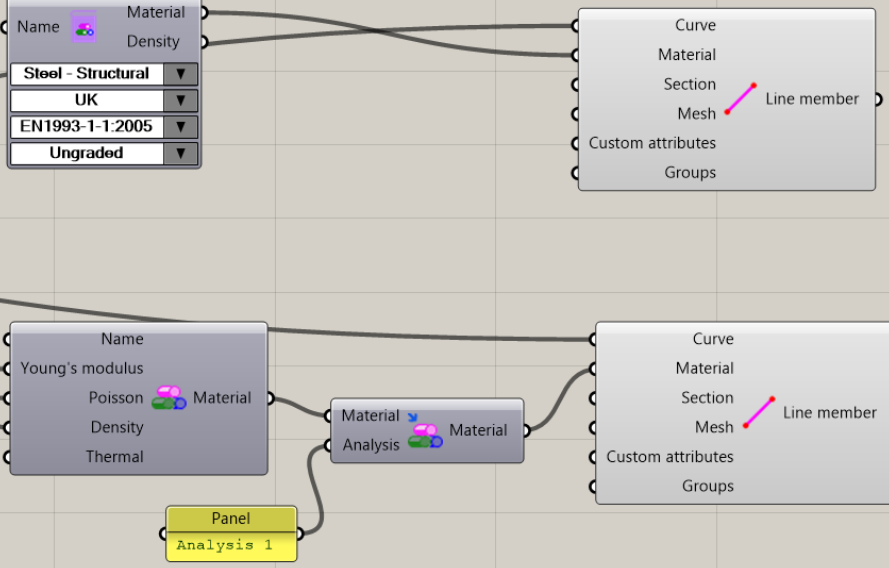Click the Analysis input on the material modifier

click(329, 445)
